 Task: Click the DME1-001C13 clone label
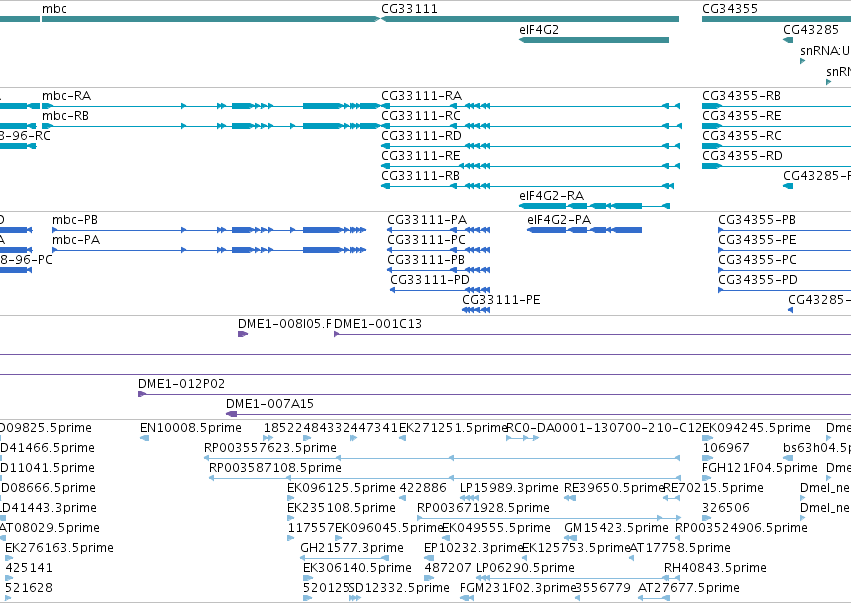pyautogui.click(x=378, y=324)
